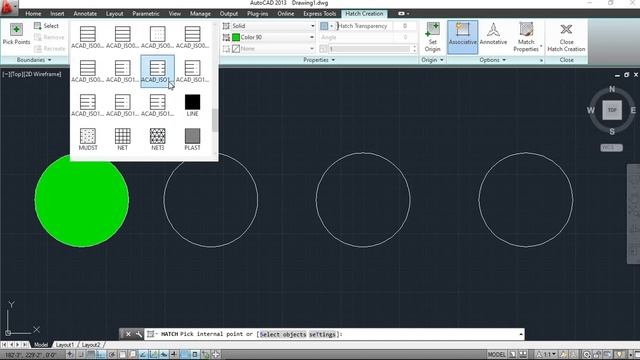Choose the NET3 hatch pattern

tap(158, 139)
